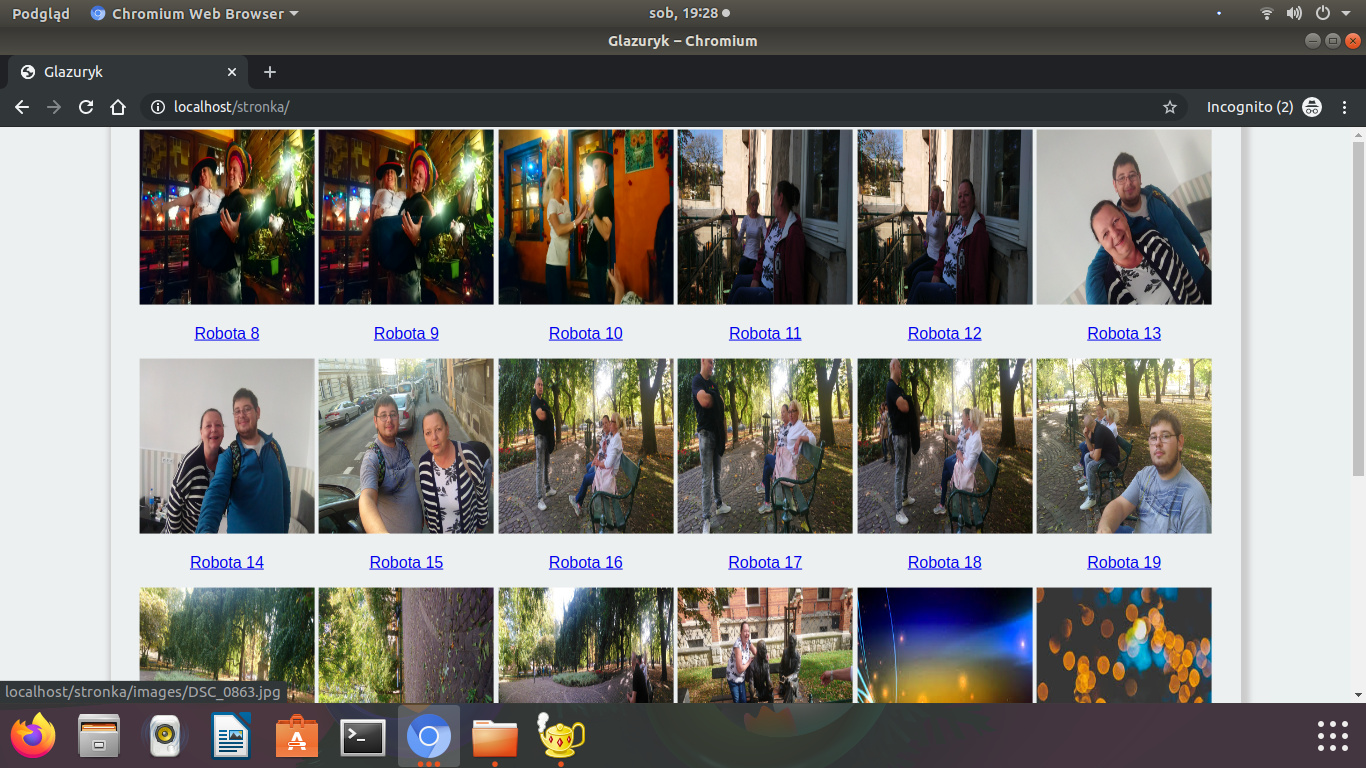The image size is (1366, 768).
Task: Open the clock and calendar panel
Action: point(683,14)
